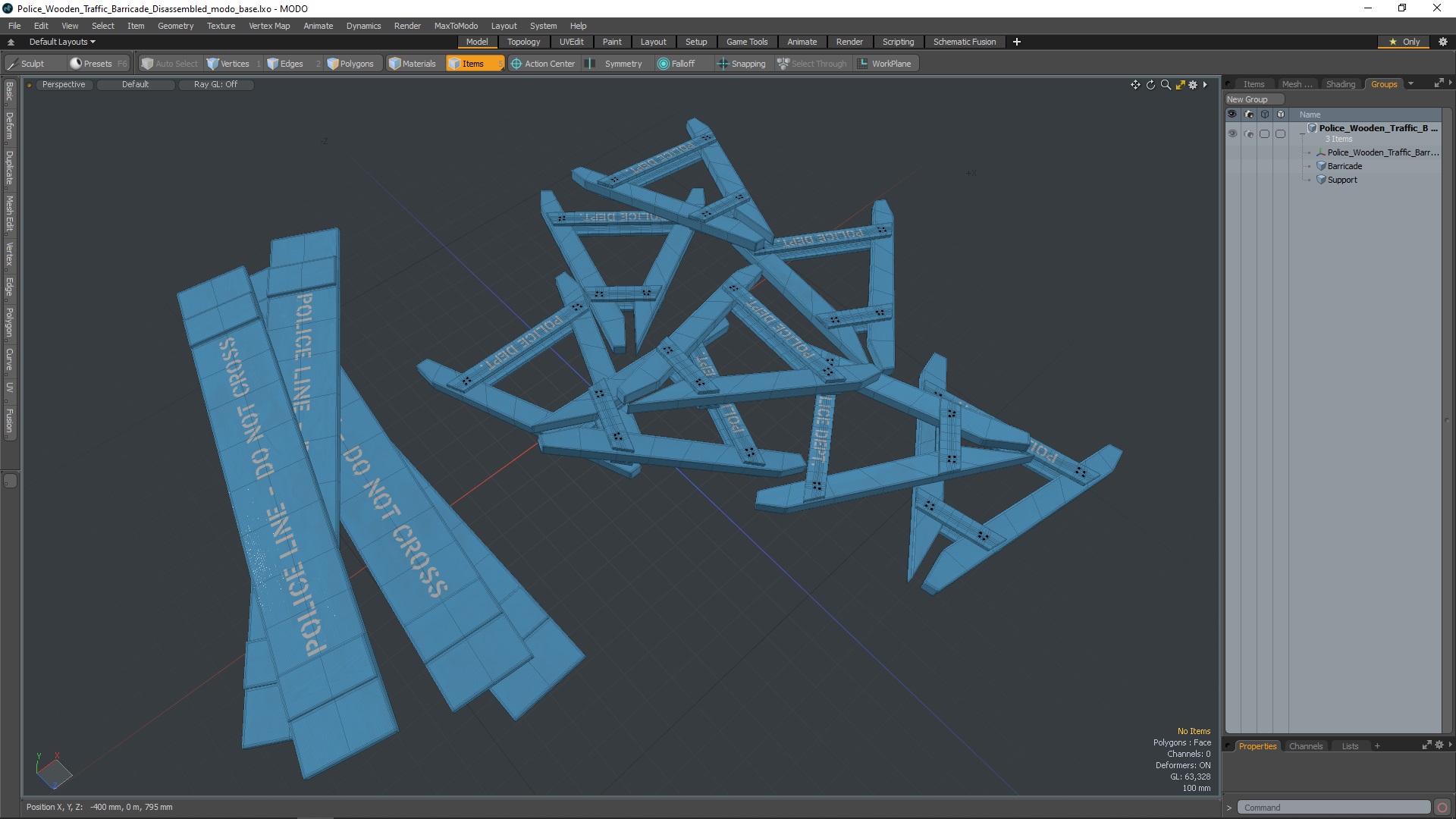Click the viewport rotate icon

point(1150,85)
